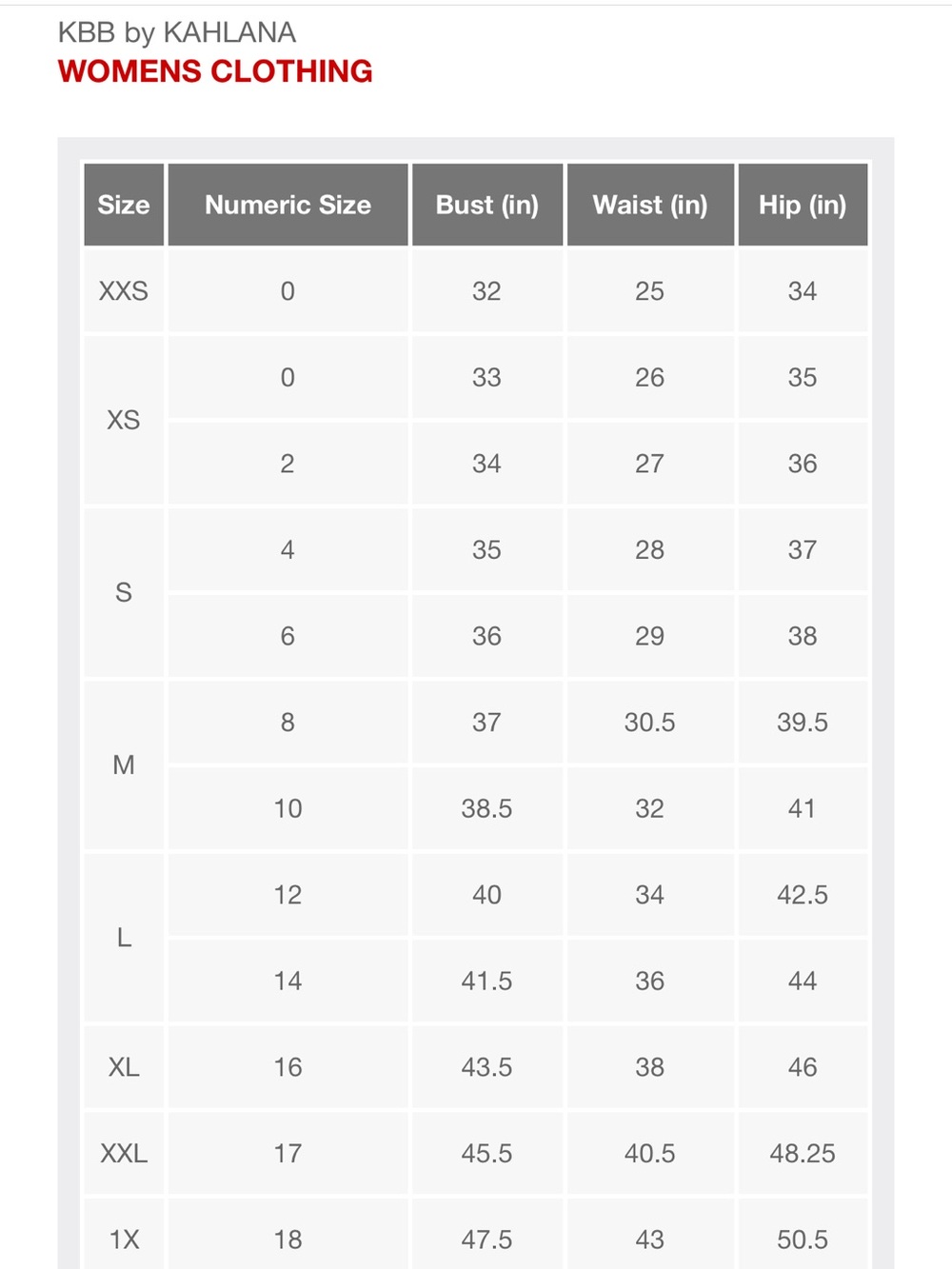Screen dimensions: 952x1269
Task: Click hip value 48.25 in XXL row
Action: click(803, 1154)
